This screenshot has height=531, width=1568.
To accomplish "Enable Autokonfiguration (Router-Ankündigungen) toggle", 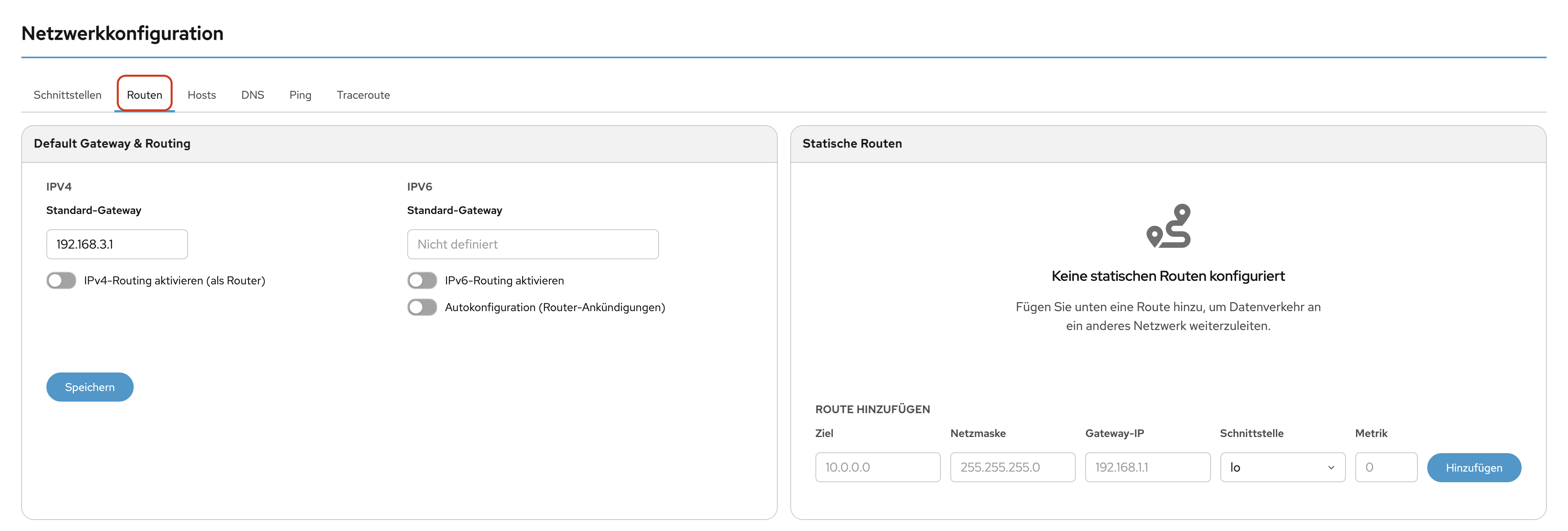I will point(422,307).
